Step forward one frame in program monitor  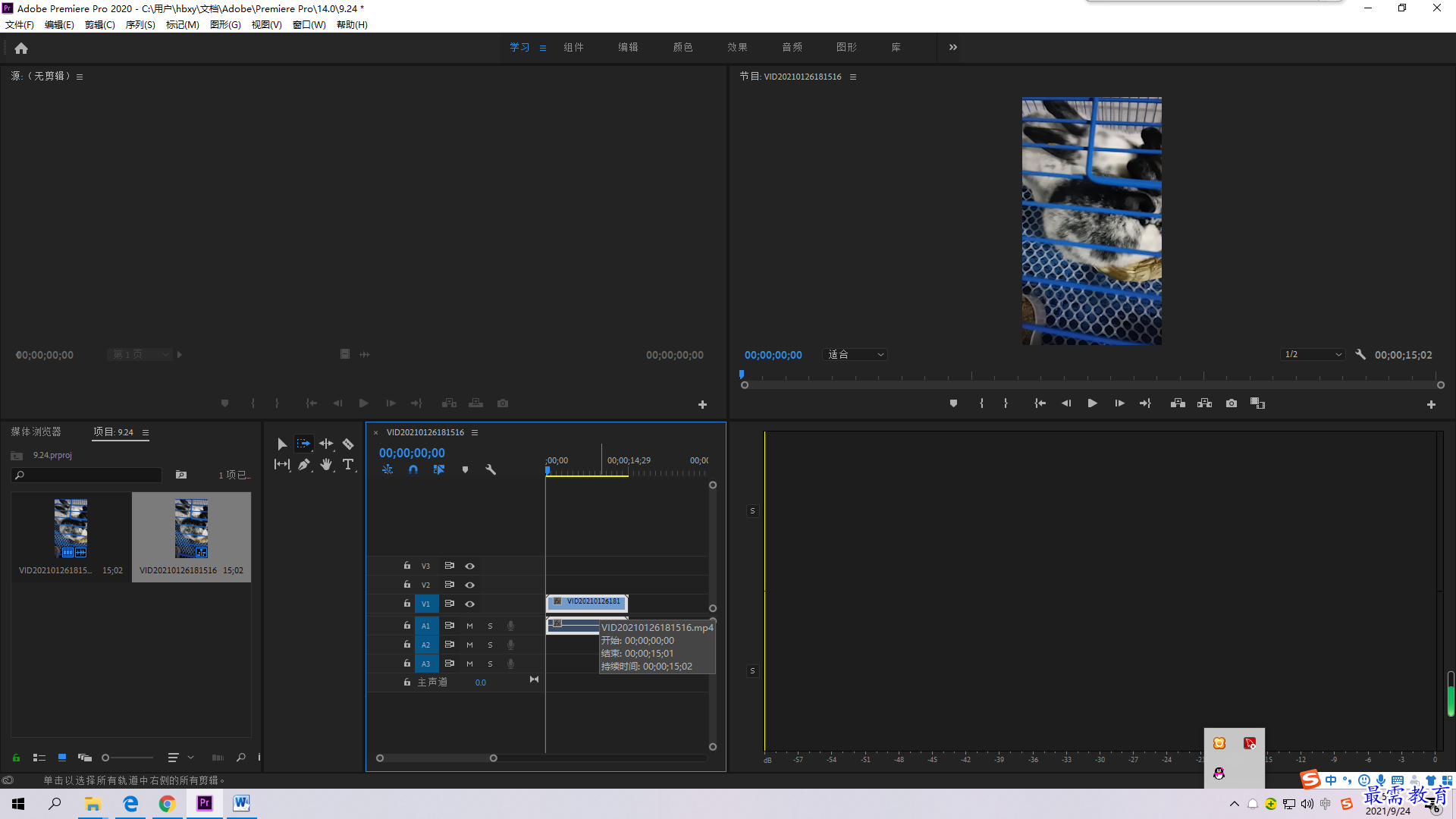coord(1119,403)
